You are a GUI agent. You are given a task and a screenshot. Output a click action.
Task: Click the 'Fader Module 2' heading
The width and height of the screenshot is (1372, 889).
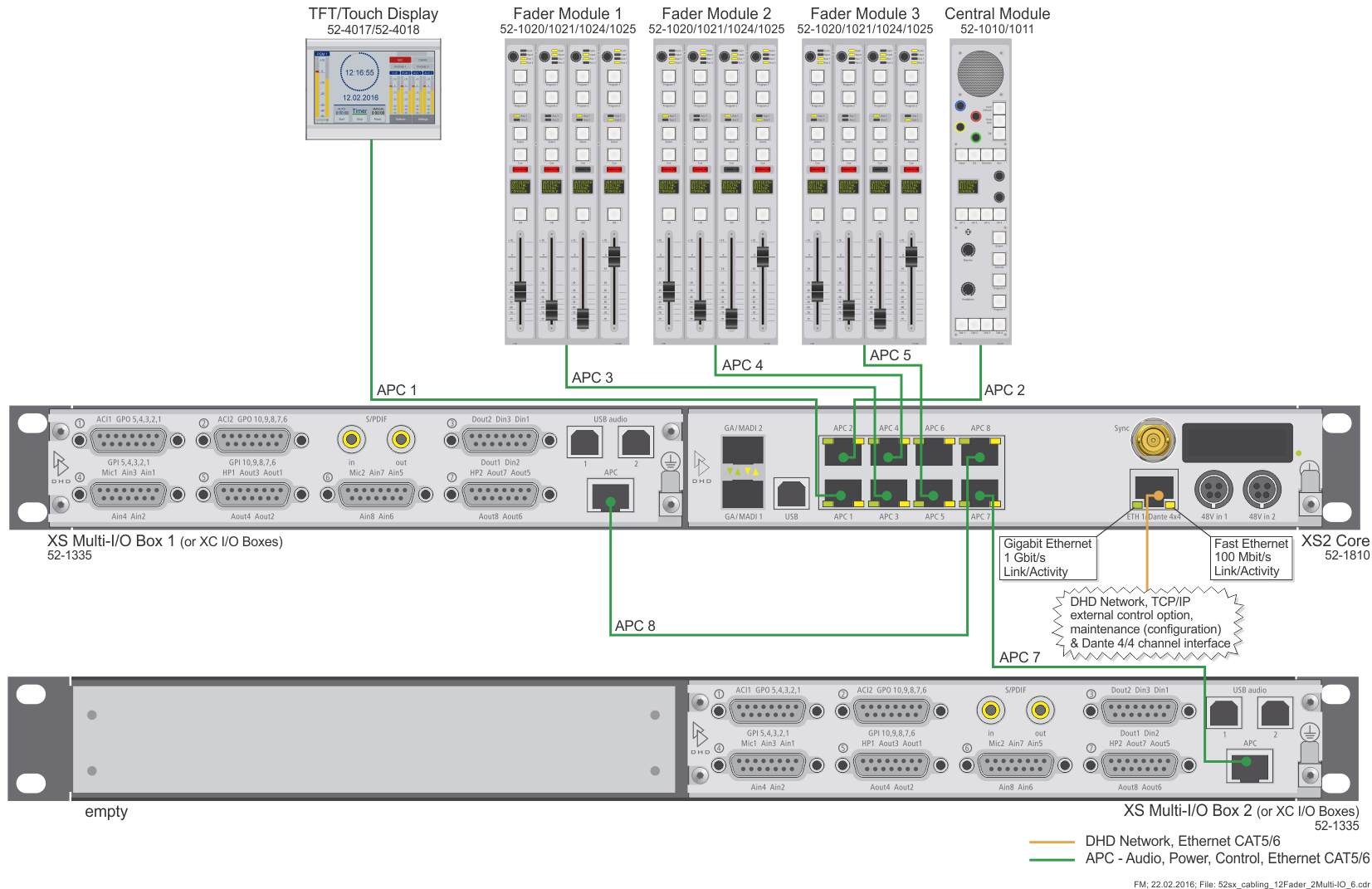pyautogui.click(x=716, y=14)
